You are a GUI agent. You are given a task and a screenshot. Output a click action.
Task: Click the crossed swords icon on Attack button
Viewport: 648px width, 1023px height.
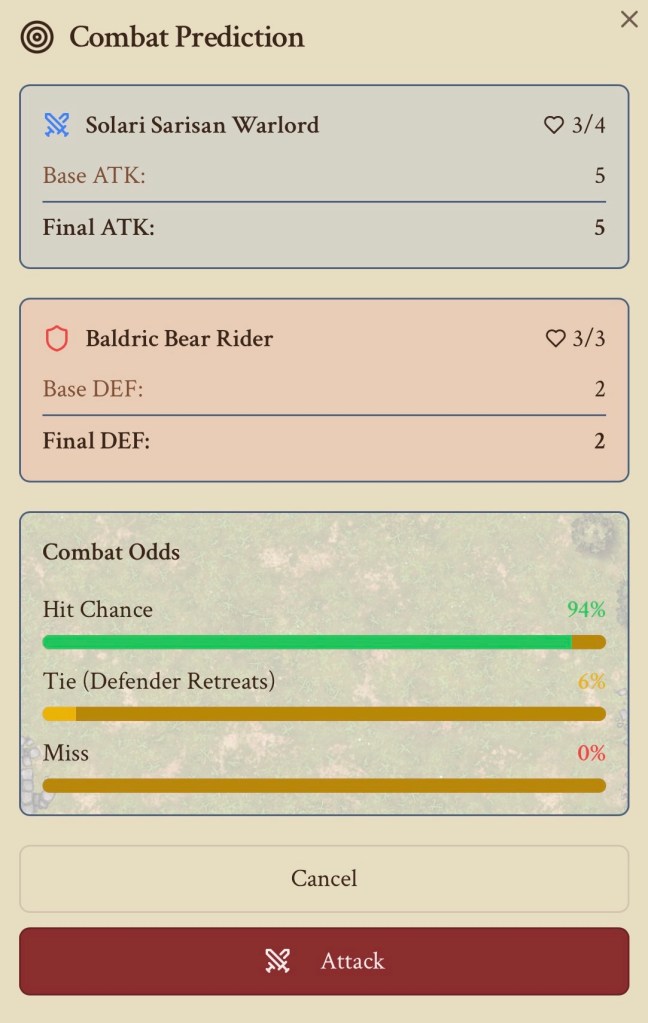[277, 961]
